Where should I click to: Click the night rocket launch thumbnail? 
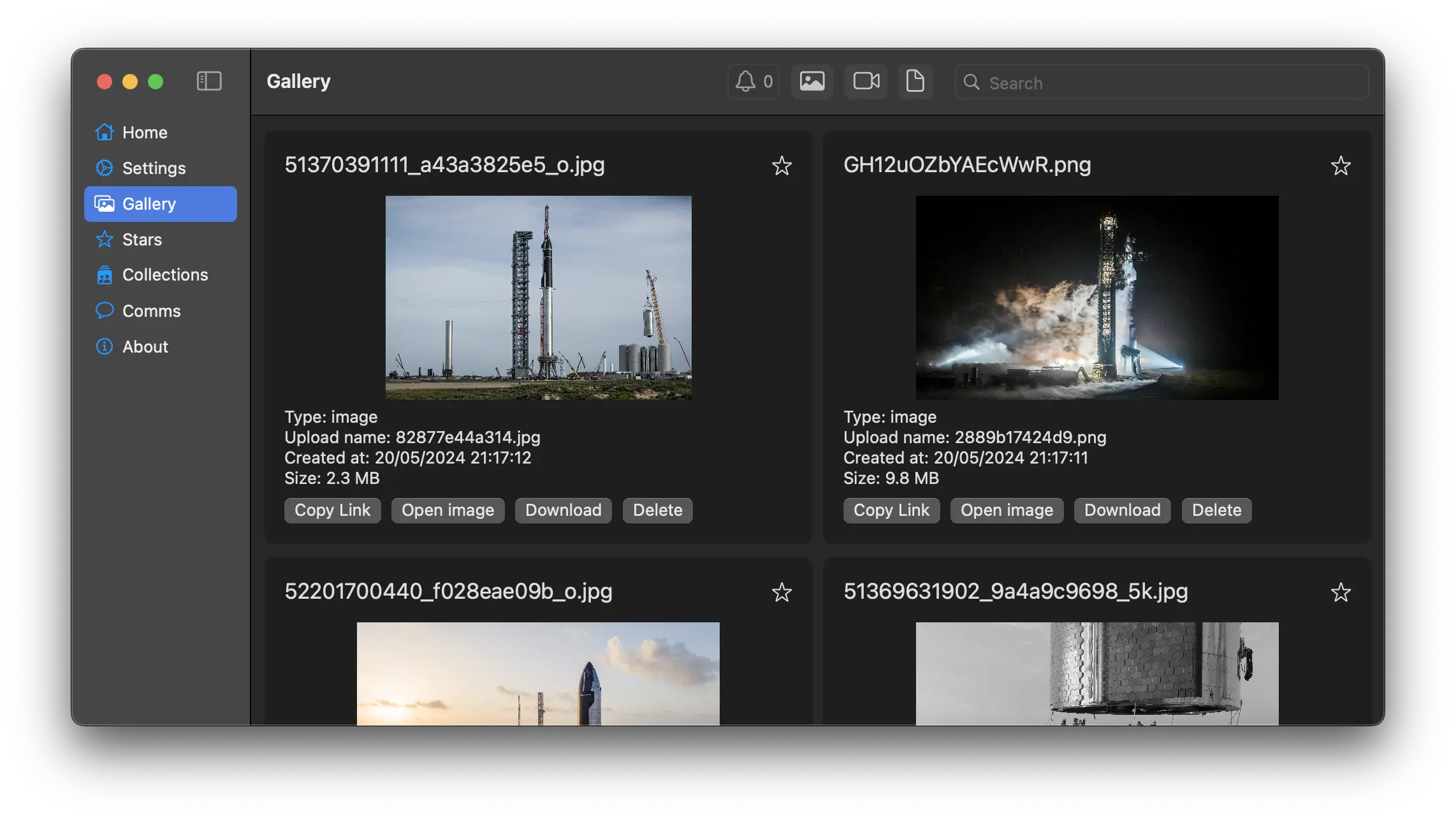coord(1096,297)
